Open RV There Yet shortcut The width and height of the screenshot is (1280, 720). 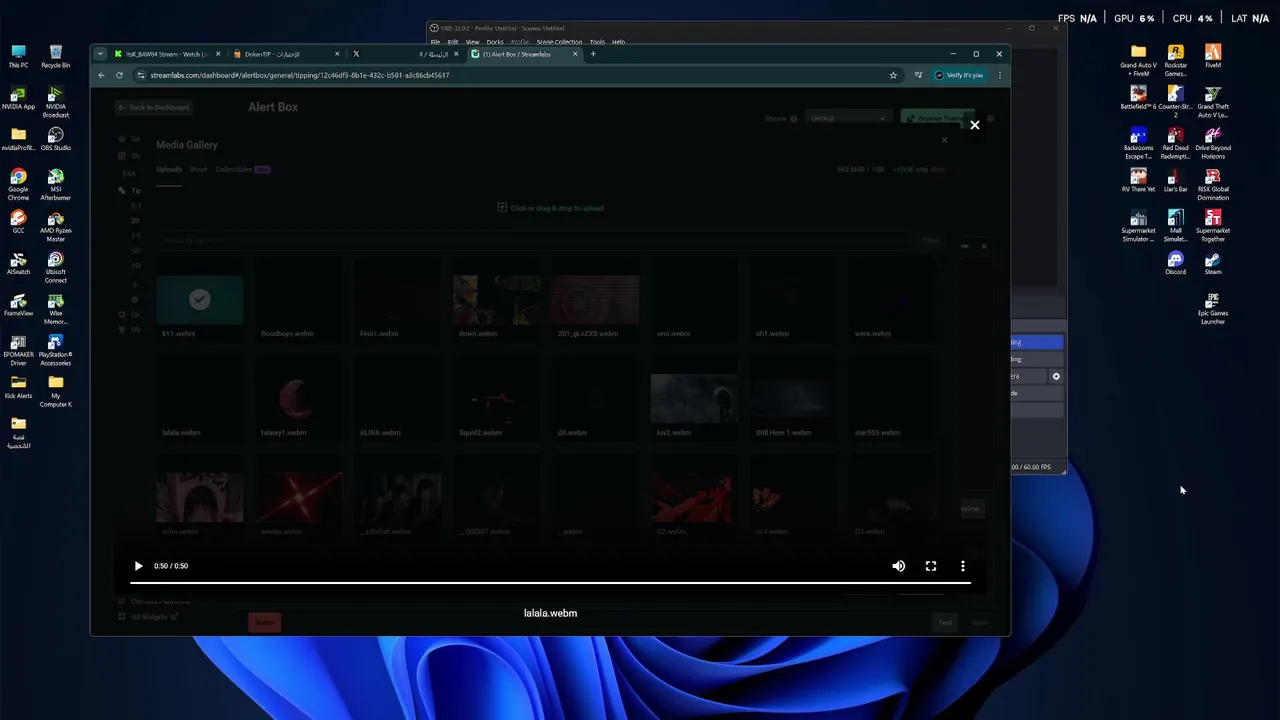click(x=1138, y=180)
